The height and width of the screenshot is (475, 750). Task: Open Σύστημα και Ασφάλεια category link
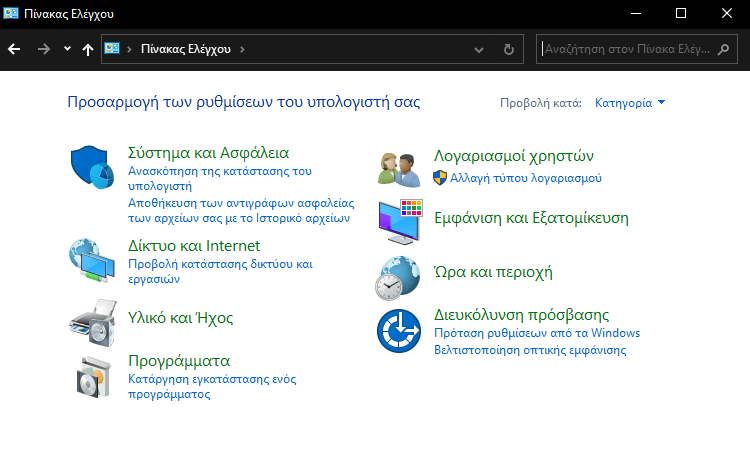click(x=209, y=153)
